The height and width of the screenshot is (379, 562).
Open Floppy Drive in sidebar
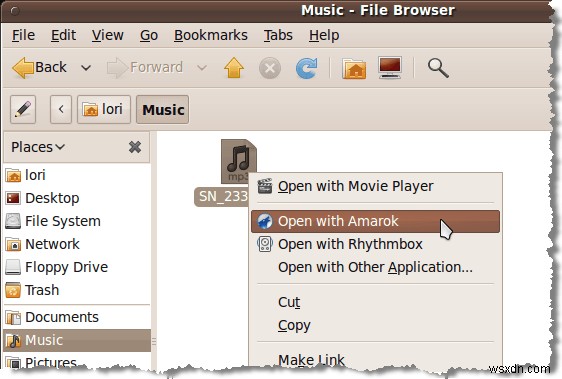(x=77, y=267)
